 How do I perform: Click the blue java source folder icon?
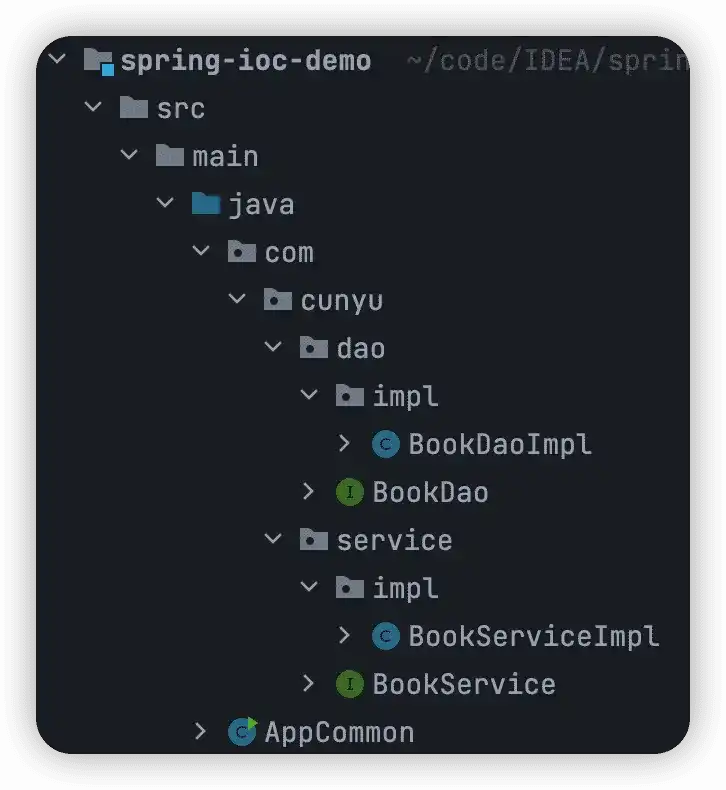coord(205,205)
